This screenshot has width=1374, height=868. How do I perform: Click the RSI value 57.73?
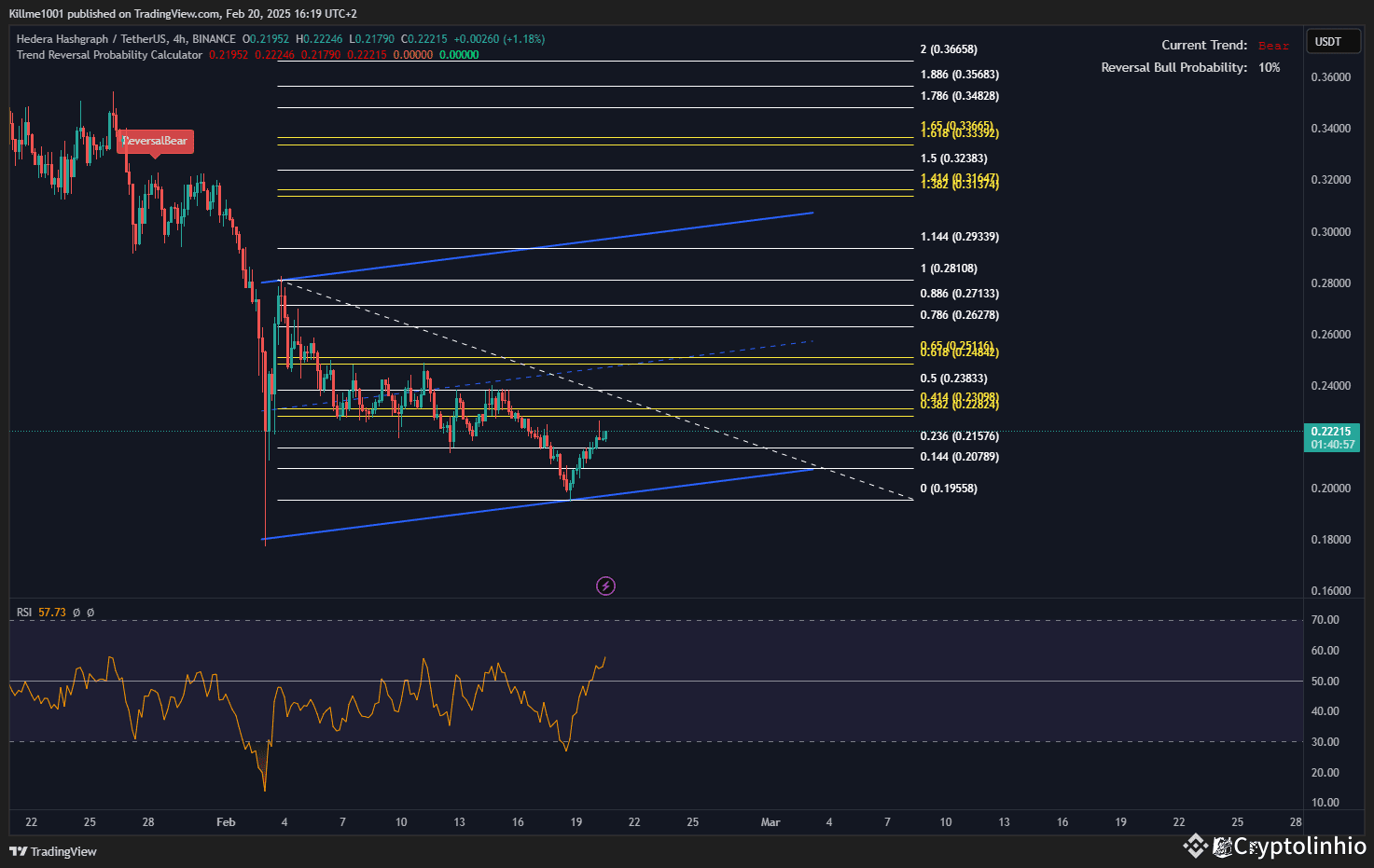(52, 613)
